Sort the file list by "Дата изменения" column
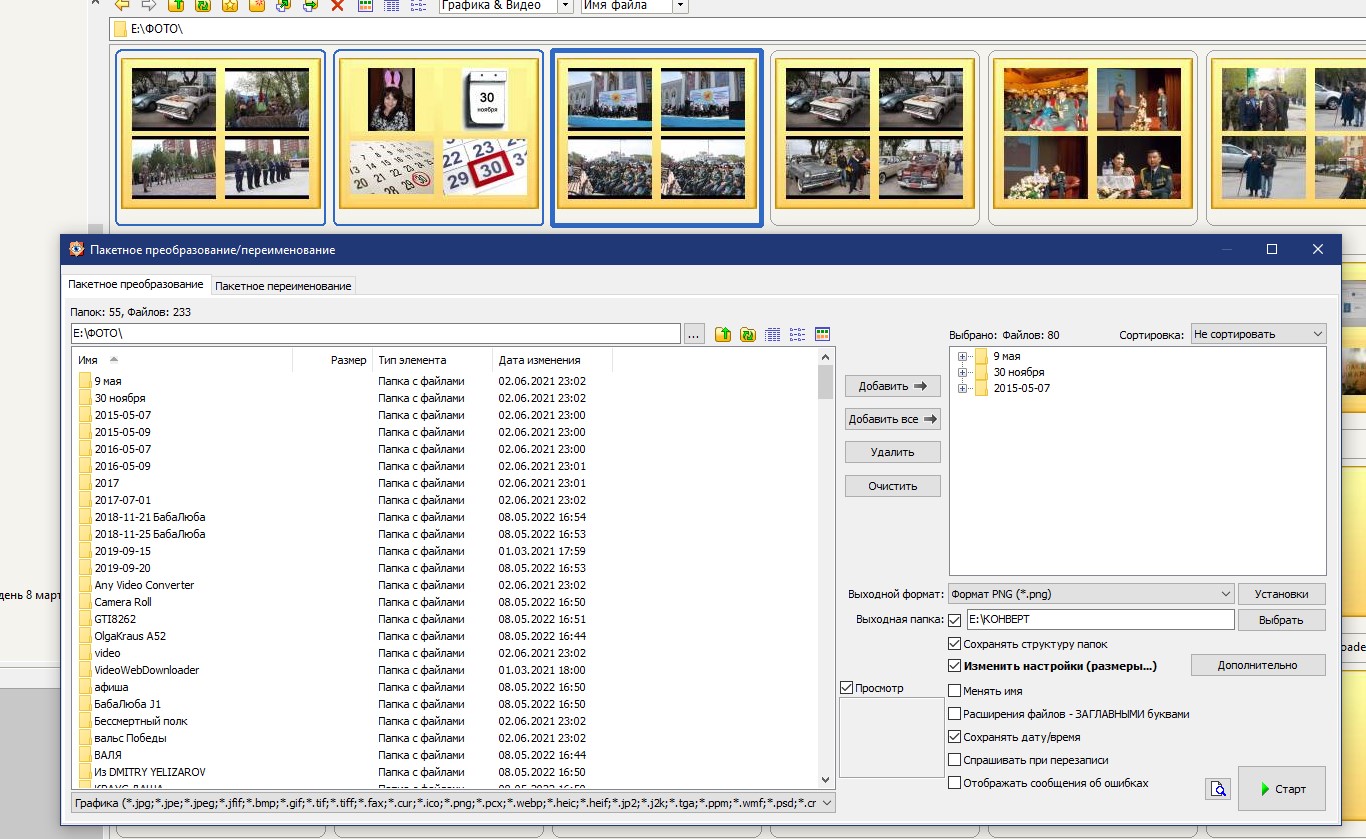Viewport: 1366px width, 839px height. [540, 360]
